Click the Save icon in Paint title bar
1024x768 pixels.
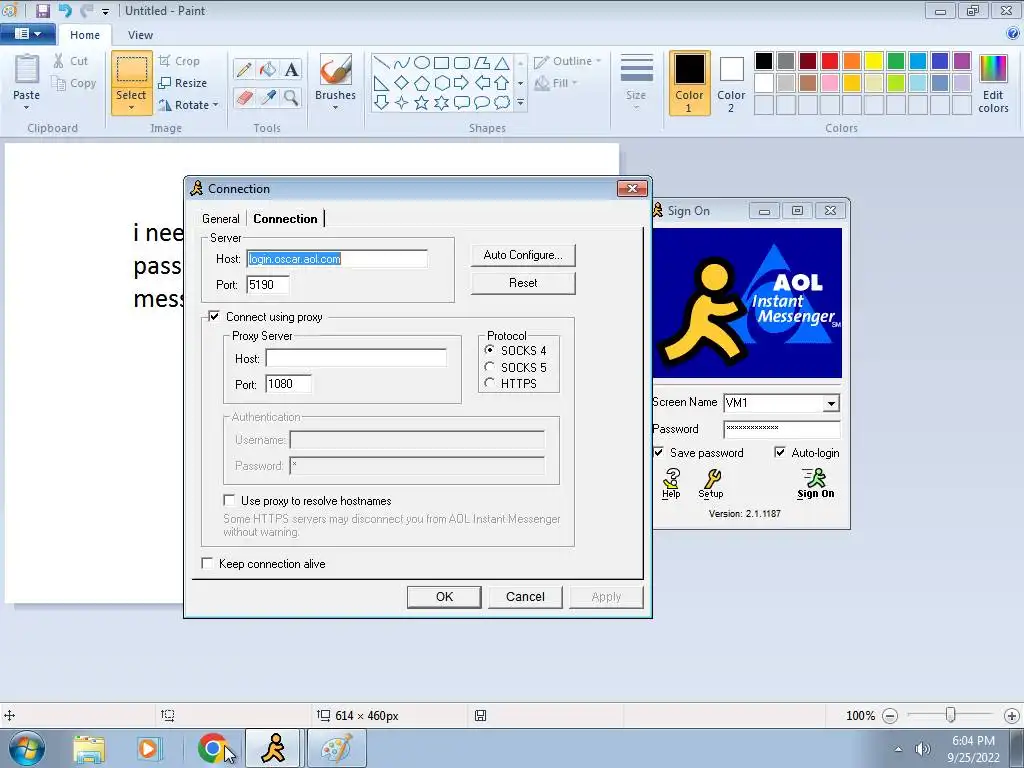point(42,10)
